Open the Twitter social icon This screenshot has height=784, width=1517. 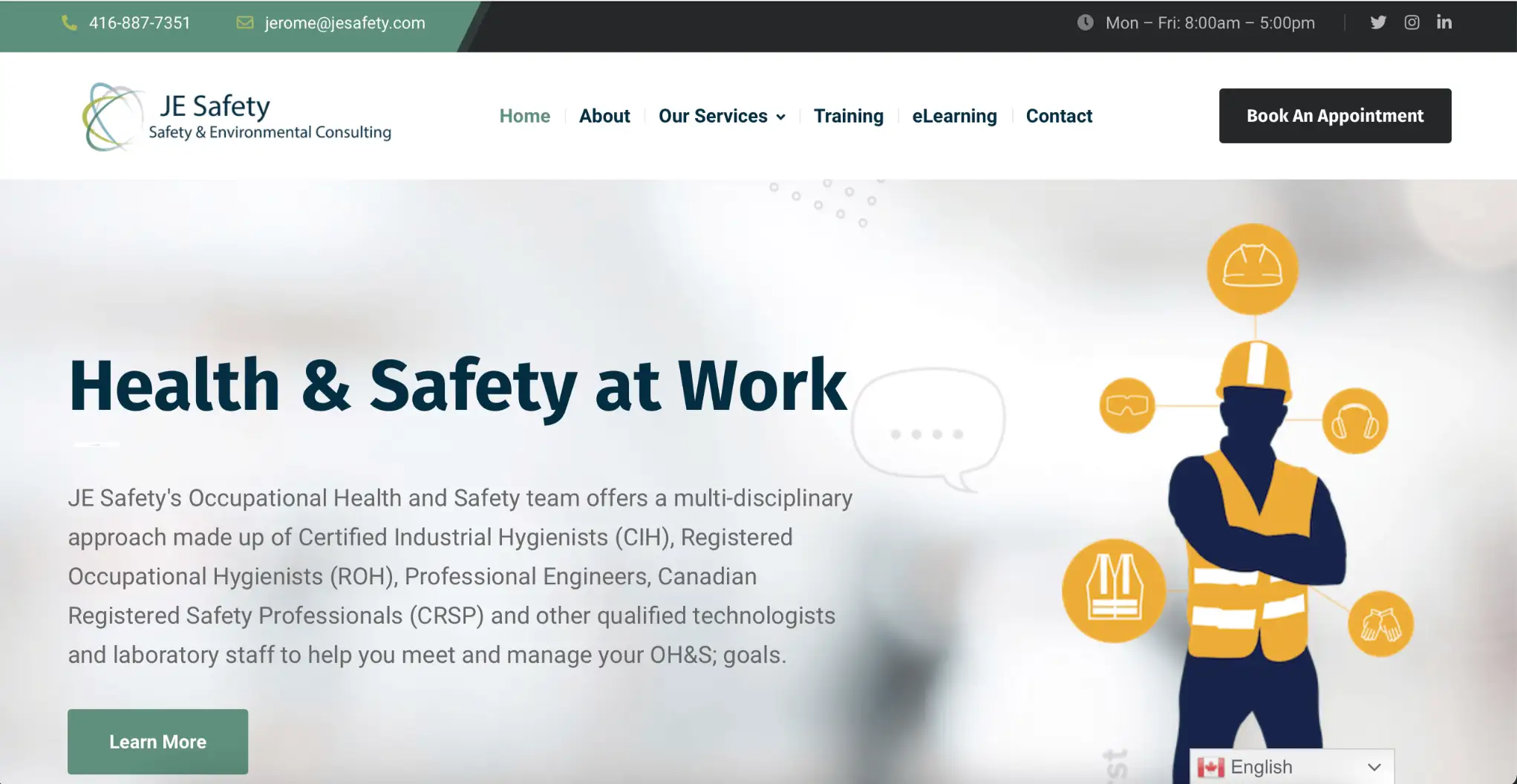1378,22
